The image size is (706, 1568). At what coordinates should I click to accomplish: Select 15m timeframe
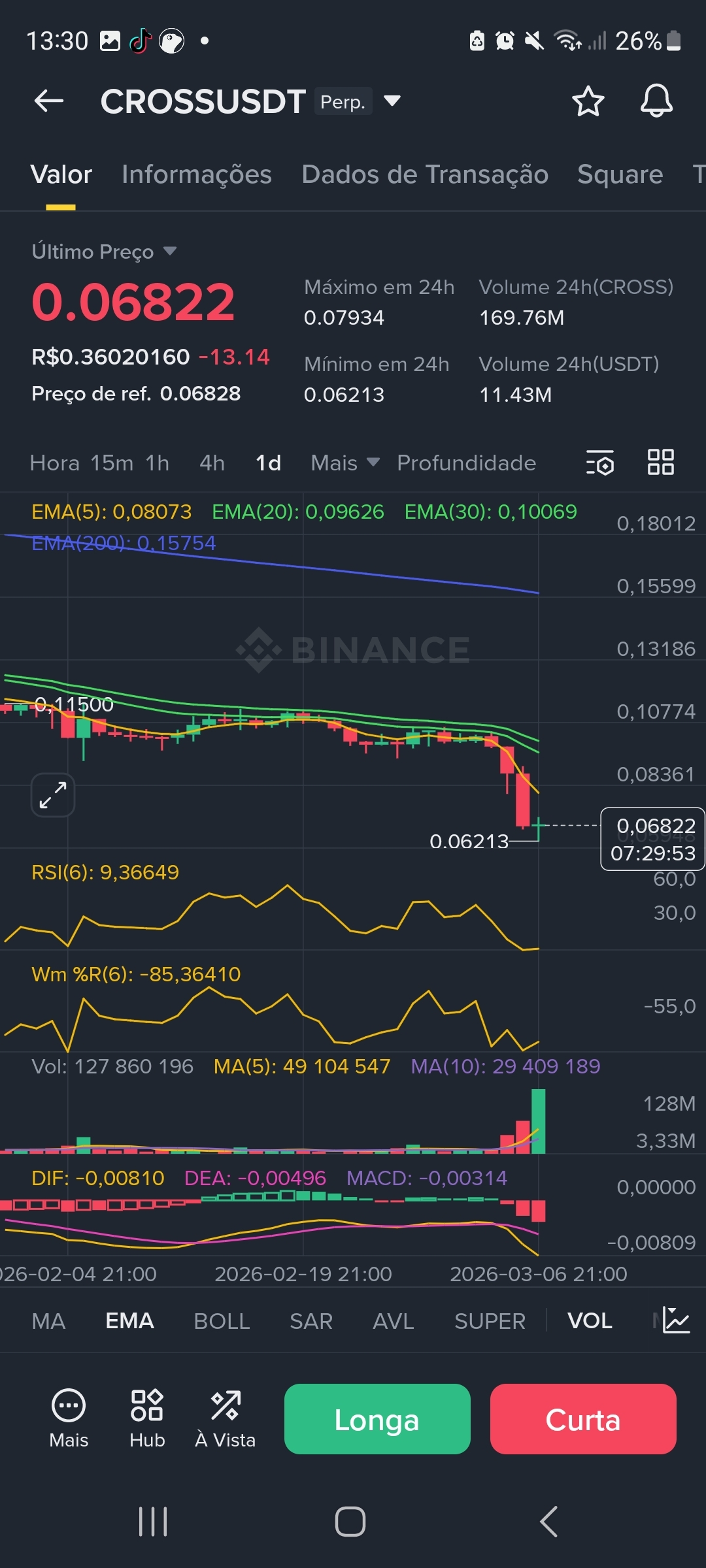pyautogui.click(x=112, y=463)
